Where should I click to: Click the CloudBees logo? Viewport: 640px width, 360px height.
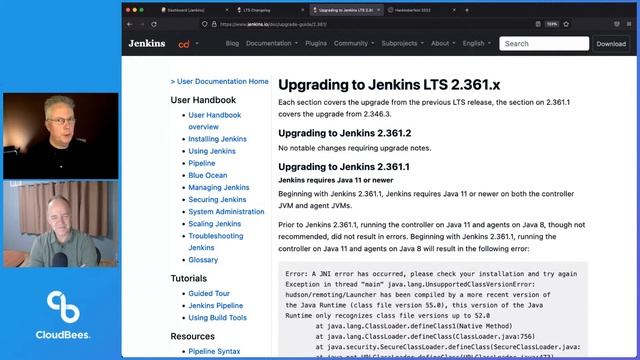click(62, 315)
